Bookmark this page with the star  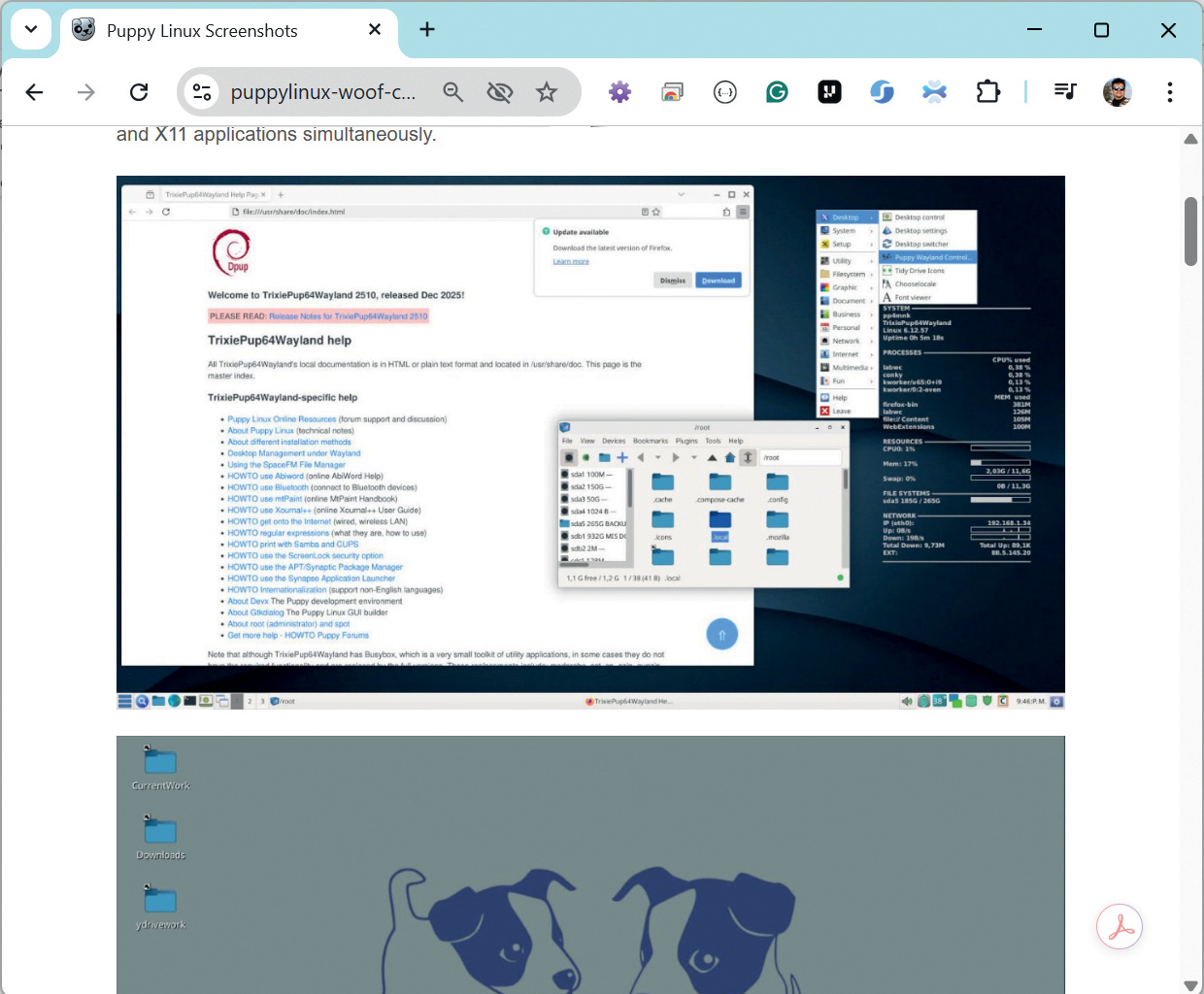tap(547, 92)
